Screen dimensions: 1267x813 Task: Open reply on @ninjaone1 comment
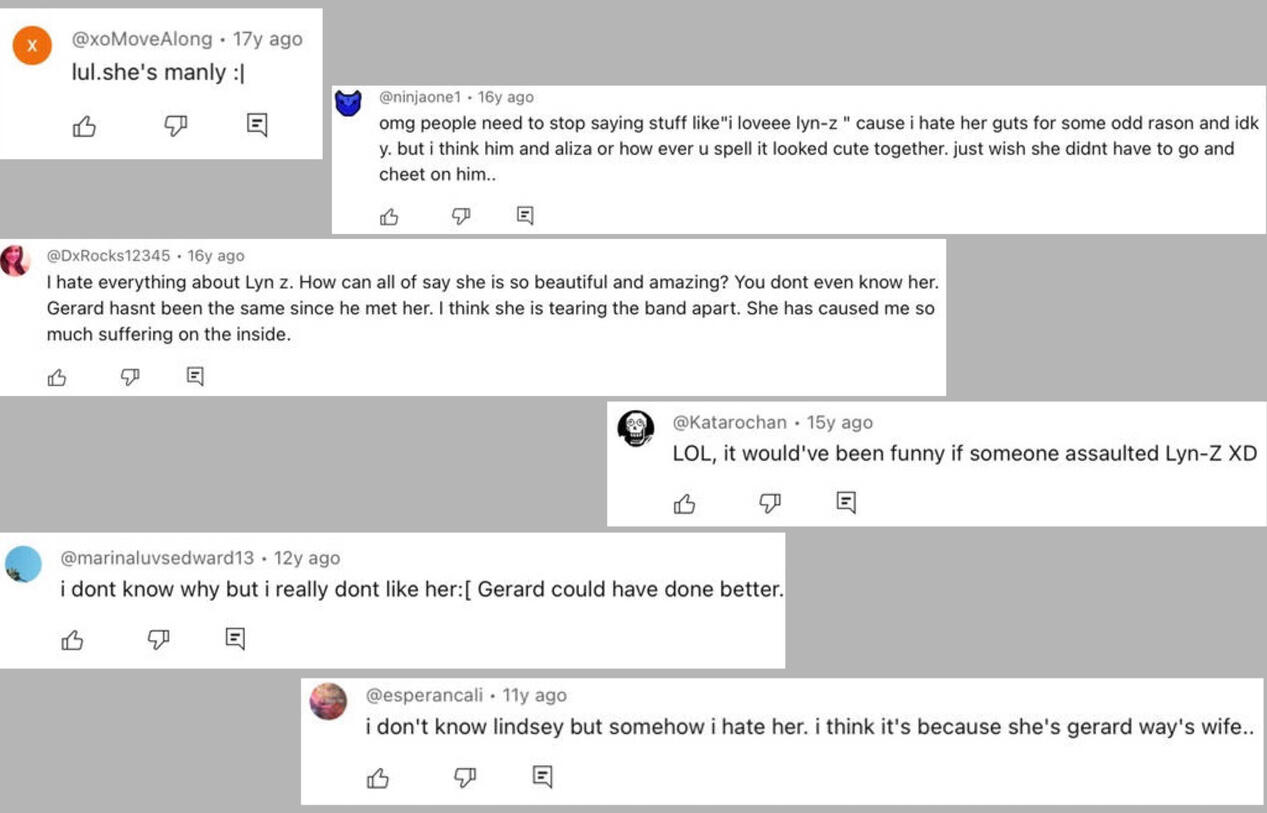point(525,215)
